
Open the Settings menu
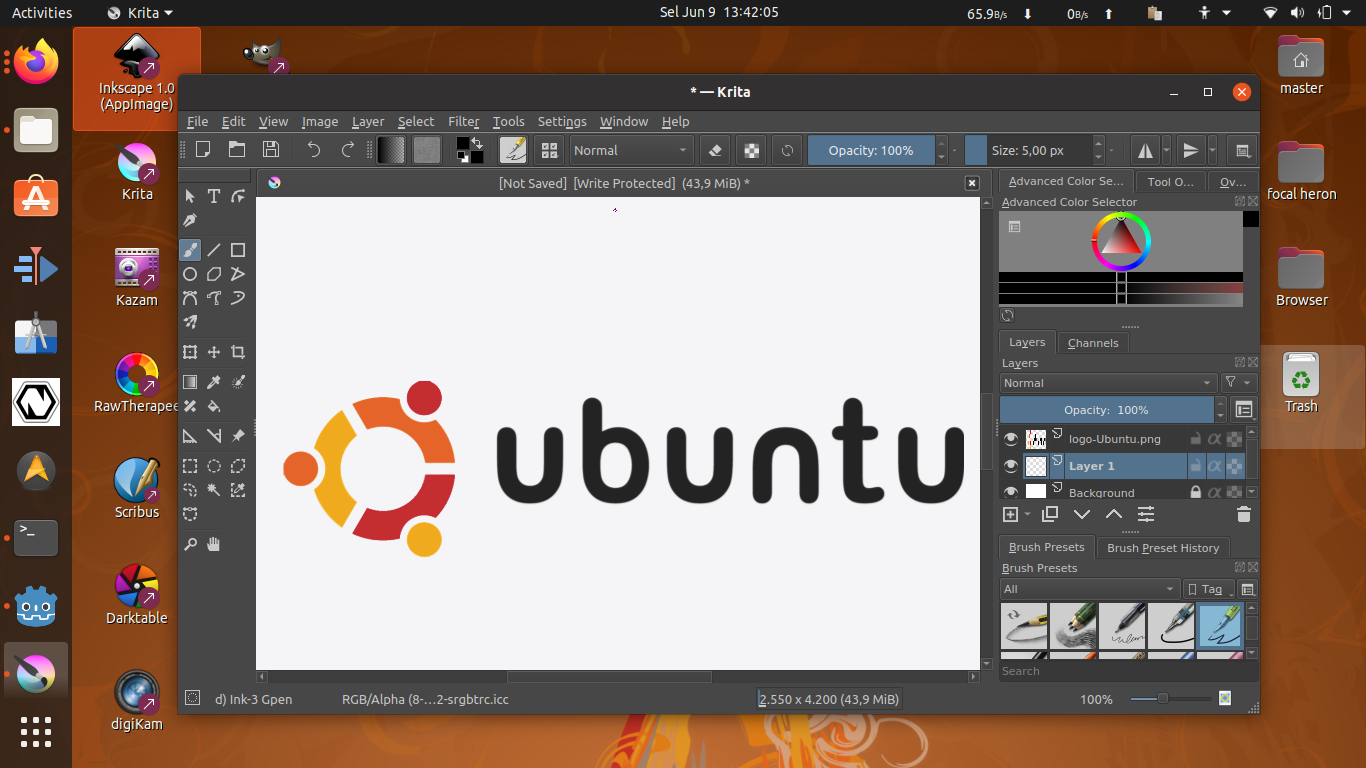pyautogui.click(x=562, y=121)
